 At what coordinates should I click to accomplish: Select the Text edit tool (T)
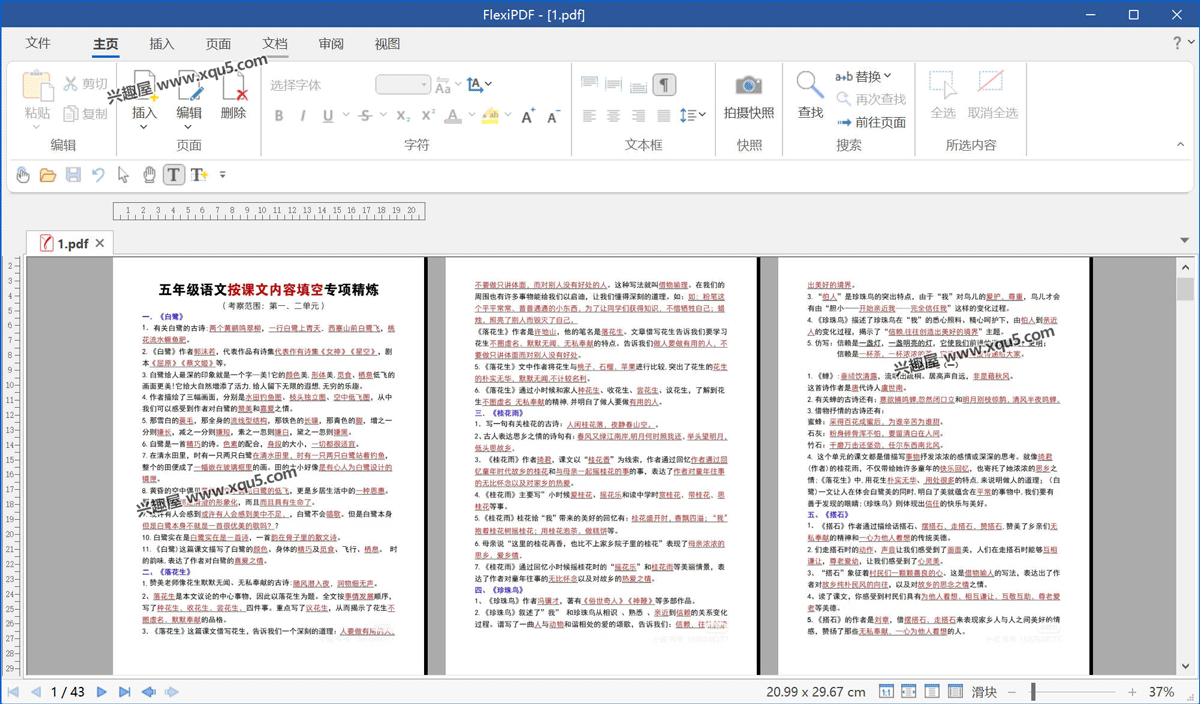click(174, 175)
